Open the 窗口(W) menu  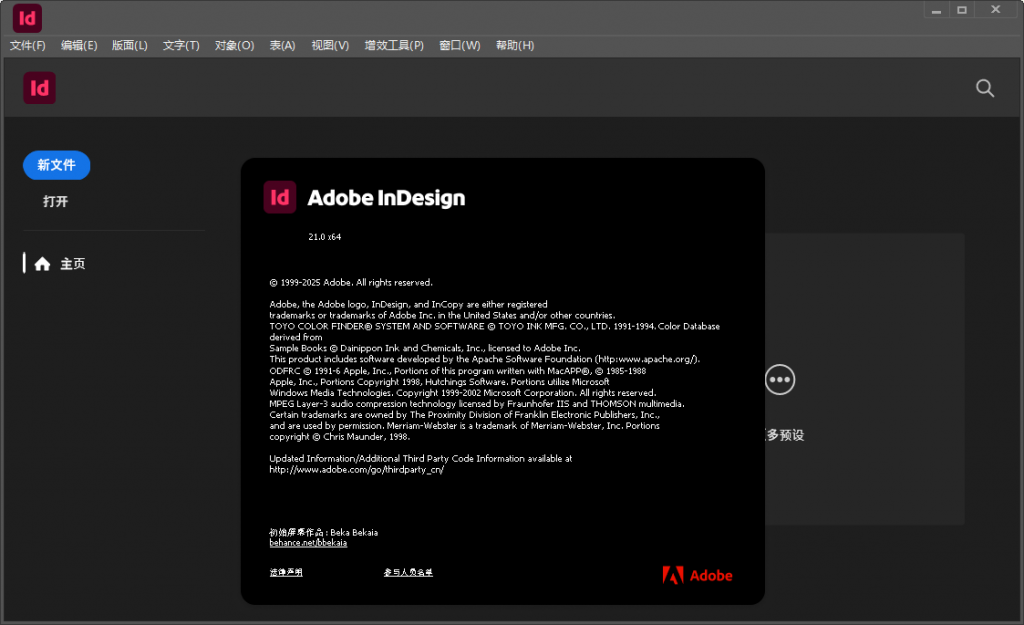[460, 45]
